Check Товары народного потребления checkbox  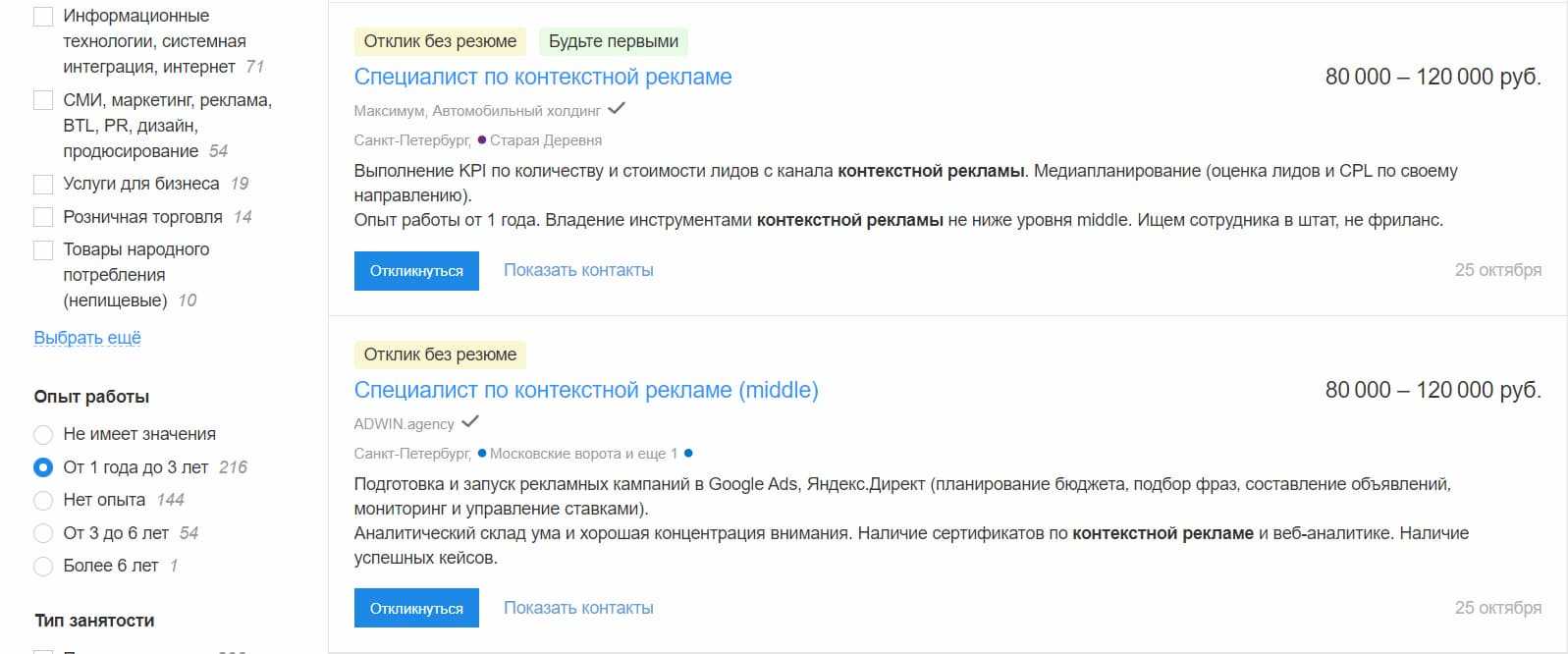tap(43, 250)
